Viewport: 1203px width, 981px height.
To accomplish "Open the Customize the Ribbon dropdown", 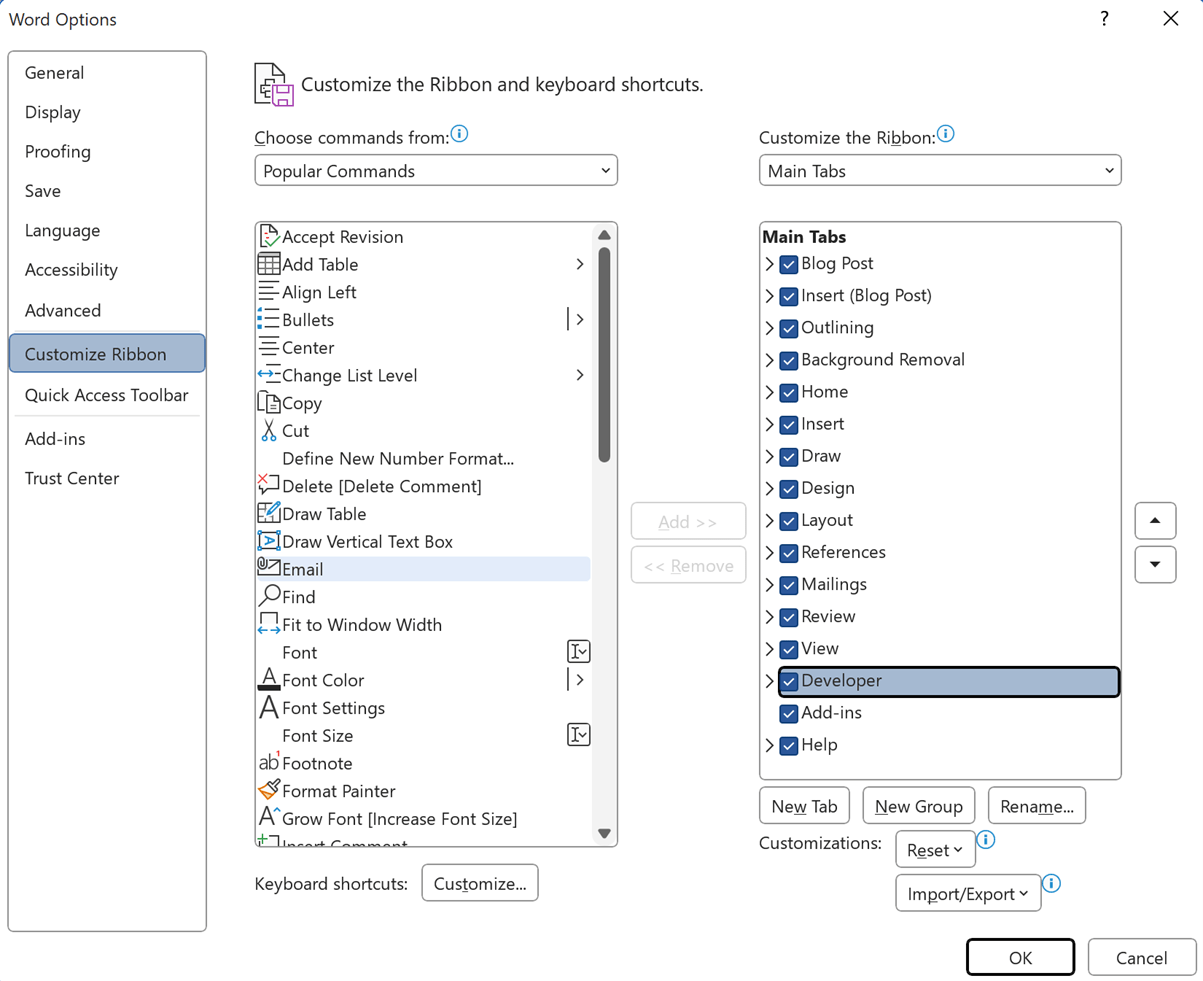I will [940, 171].
